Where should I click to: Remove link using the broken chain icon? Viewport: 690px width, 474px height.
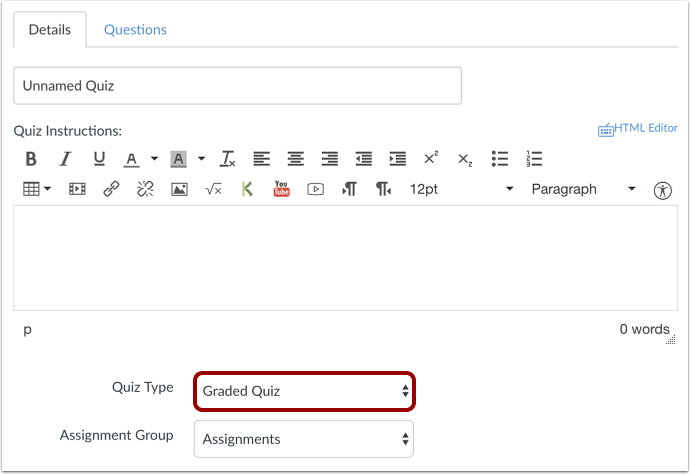(x=145, y=189)
